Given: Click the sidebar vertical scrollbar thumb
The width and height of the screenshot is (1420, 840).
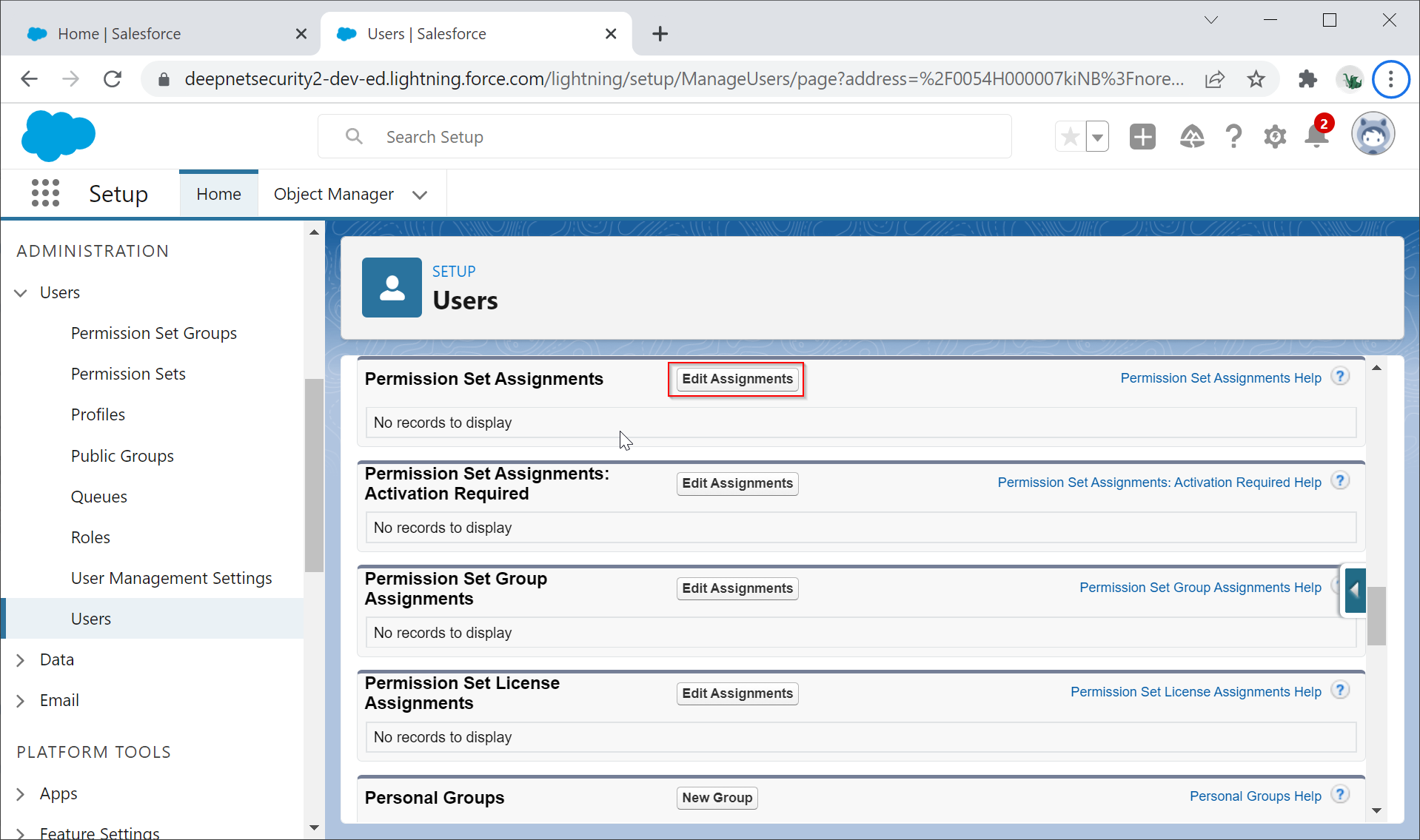Looking at the screenshot, I should pyautogui.click(x=314, y=474).
